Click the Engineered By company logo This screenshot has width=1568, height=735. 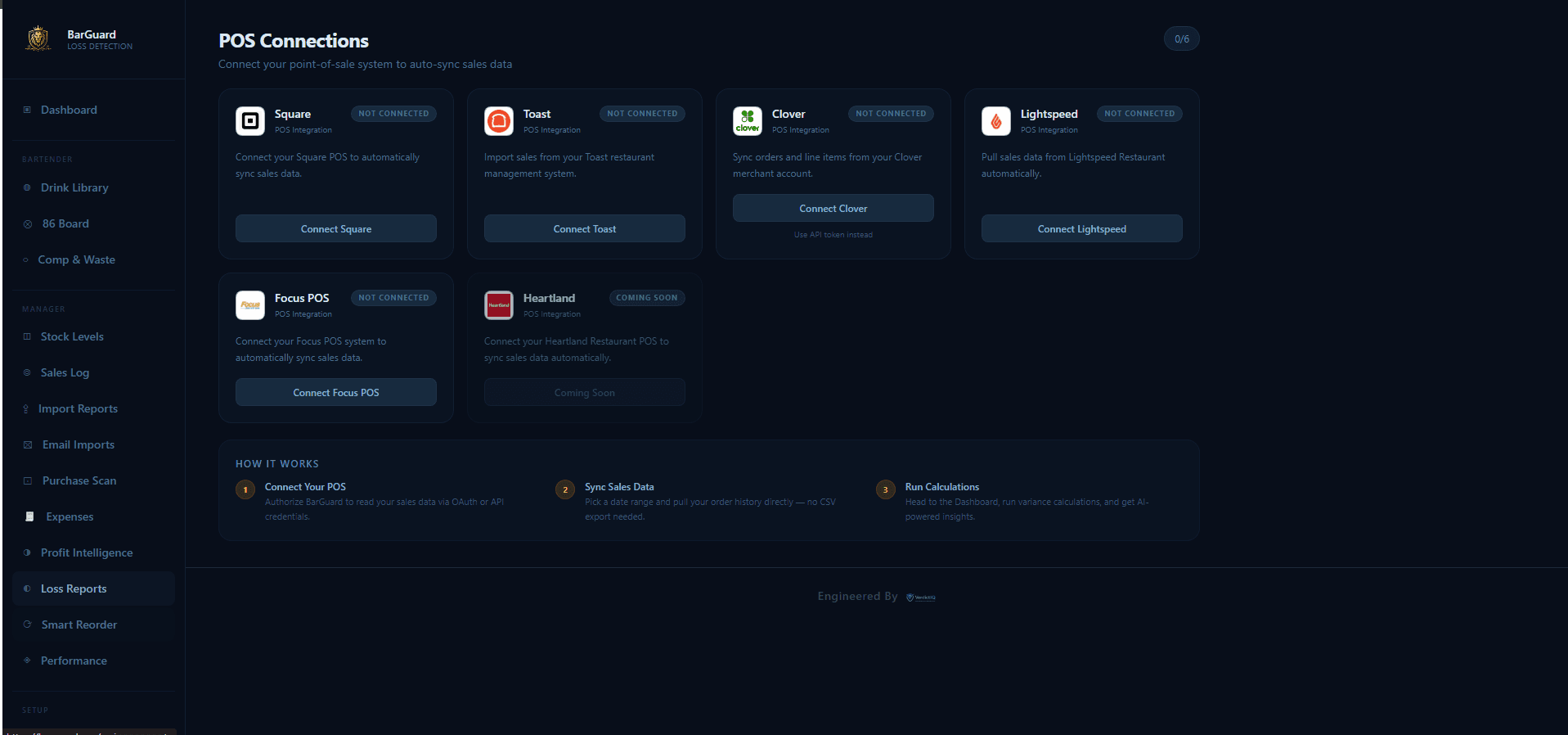tap(921, 597)
